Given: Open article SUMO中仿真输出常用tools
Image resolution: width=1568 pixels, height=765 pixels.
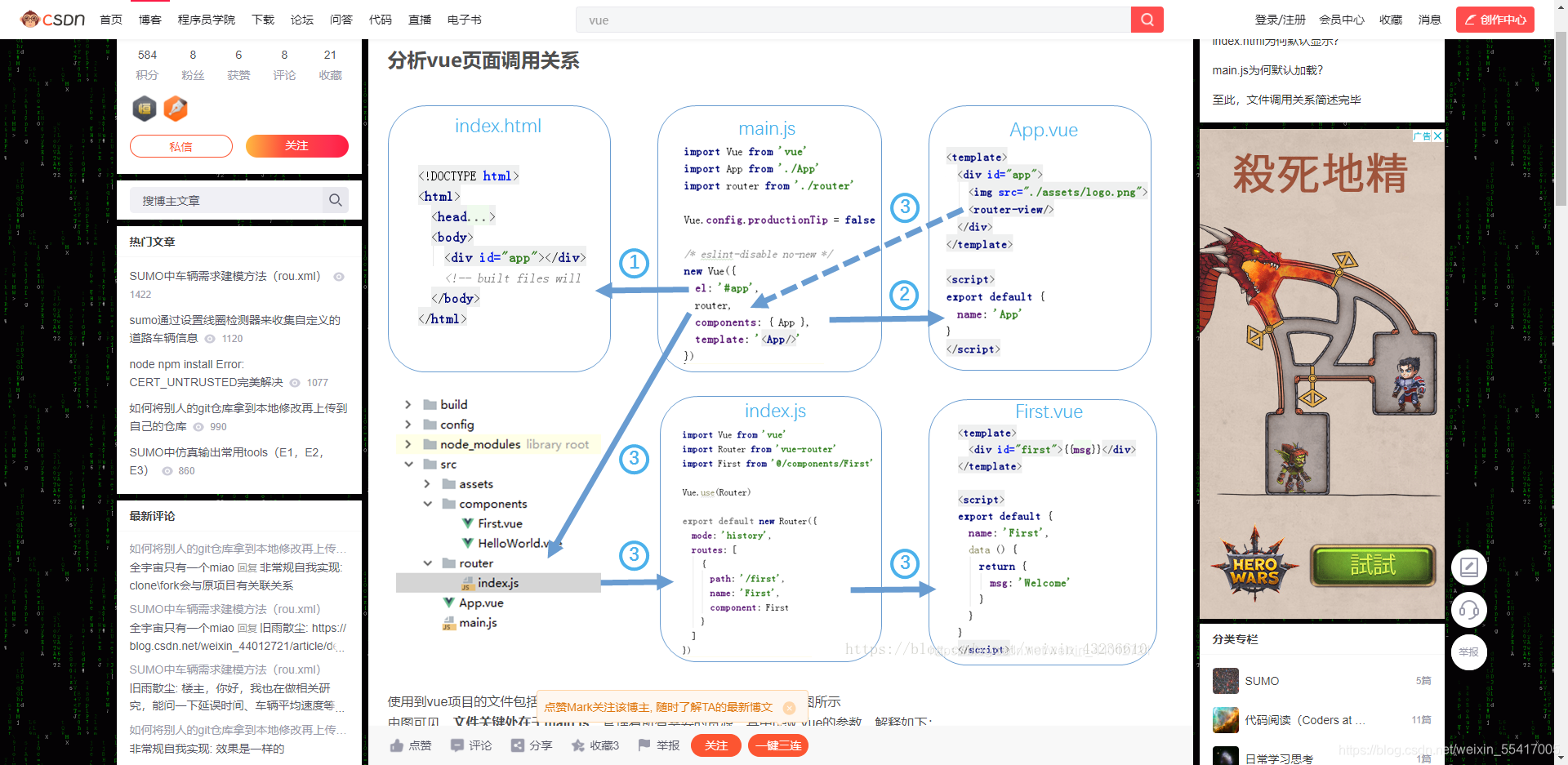Looking at the screenshot, I should (226, 460).
